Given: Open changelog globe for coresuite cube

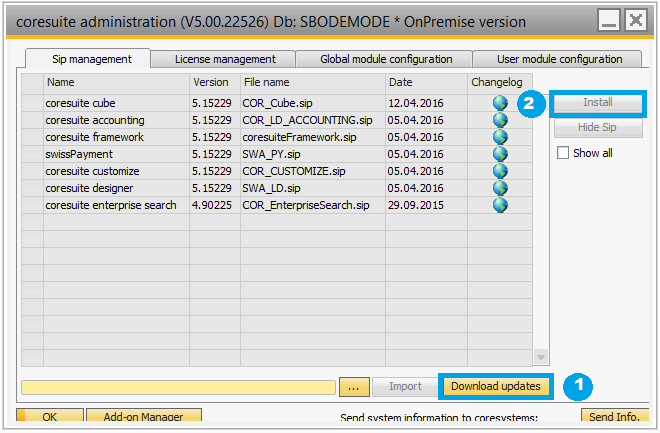Looking at the screenshot, I should pyautogui.click(x=500, y=103).
